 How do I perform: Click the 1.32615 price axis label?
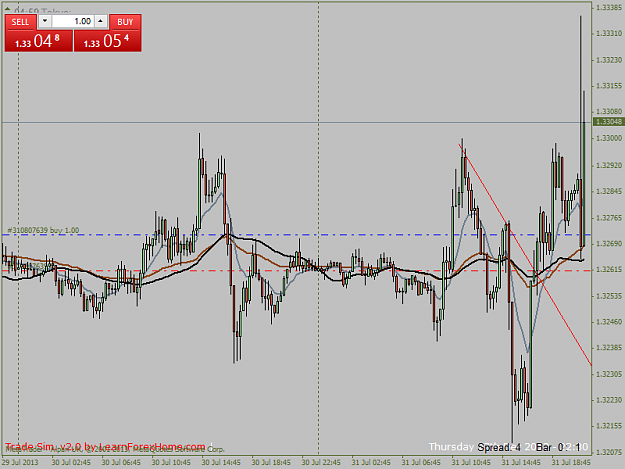[609, 270]
